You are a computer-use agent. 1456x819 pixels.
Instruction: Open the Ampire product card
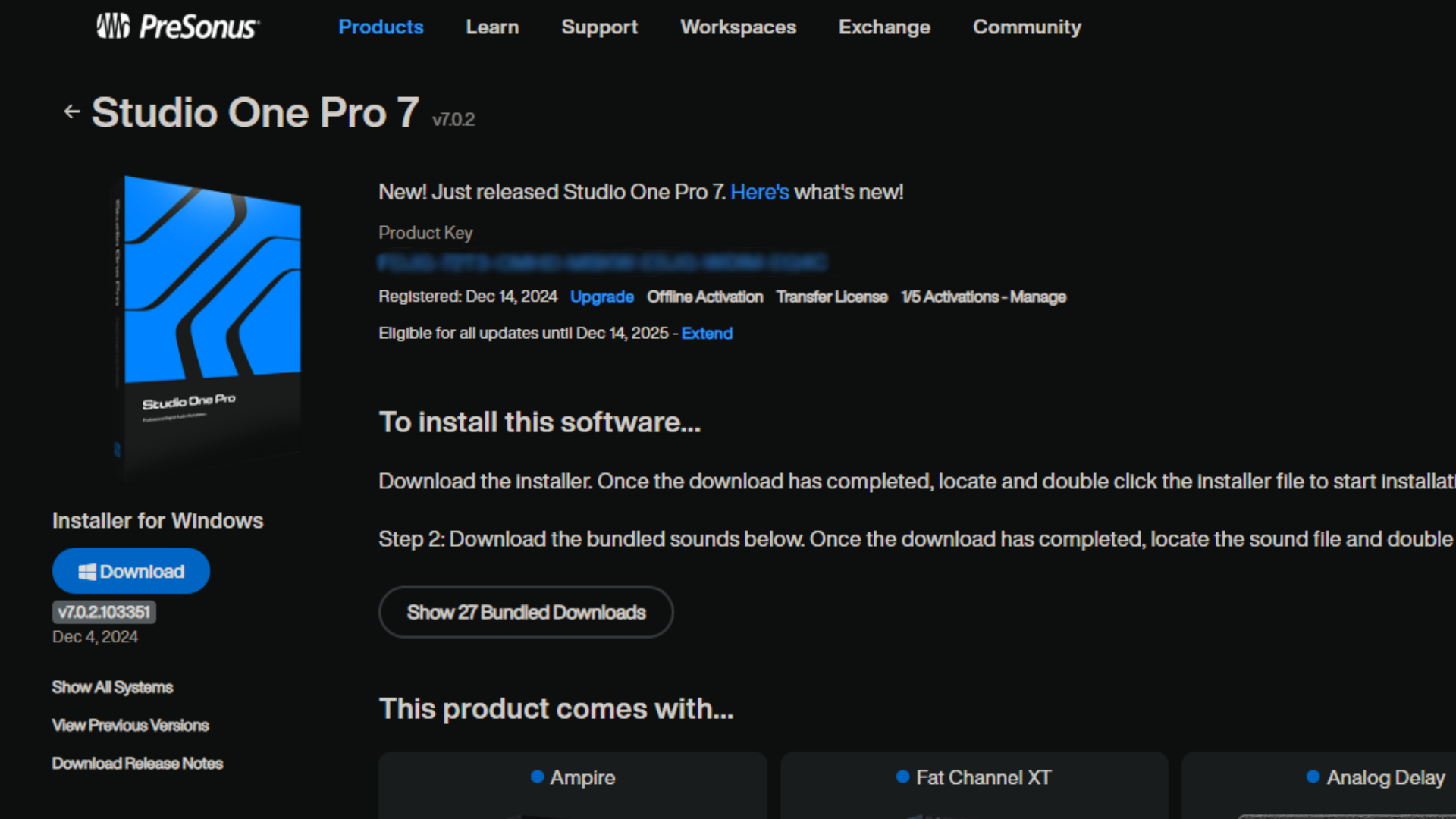573,785
